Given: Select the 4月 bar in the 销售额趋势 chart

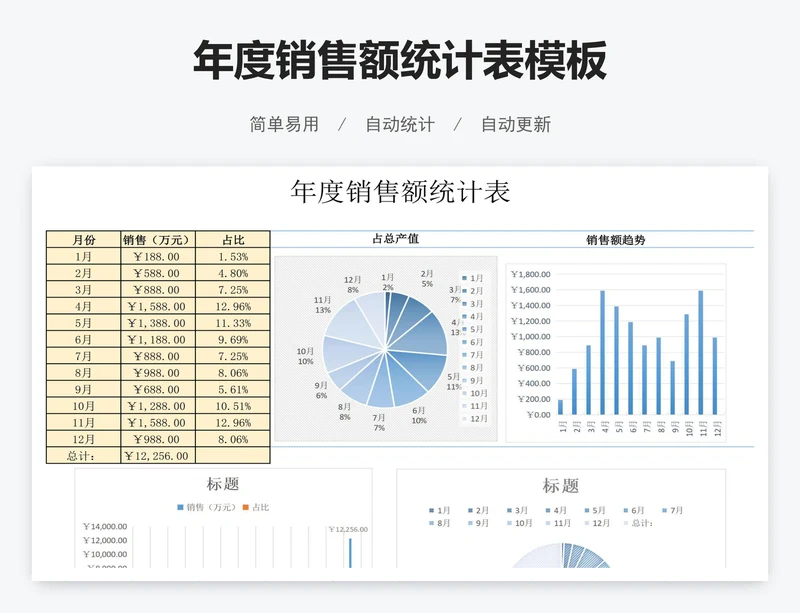Looking at the screenshot, I should tap(603, 352).
